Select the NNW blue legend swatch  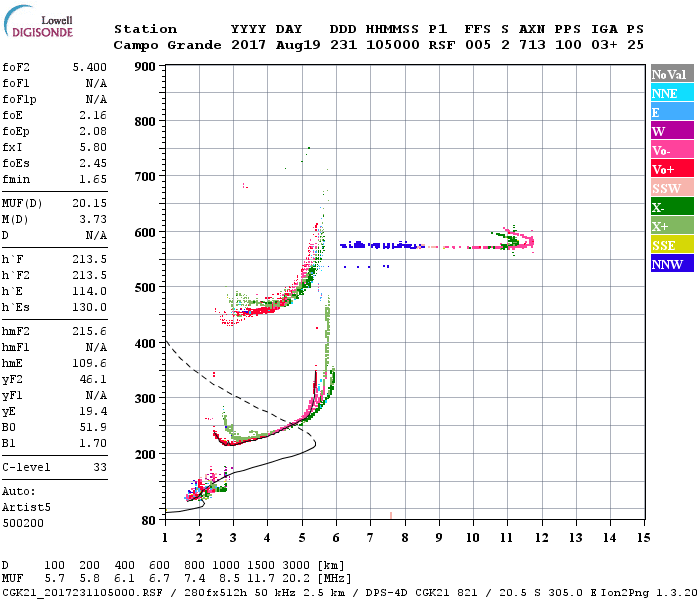coord(672,263)
